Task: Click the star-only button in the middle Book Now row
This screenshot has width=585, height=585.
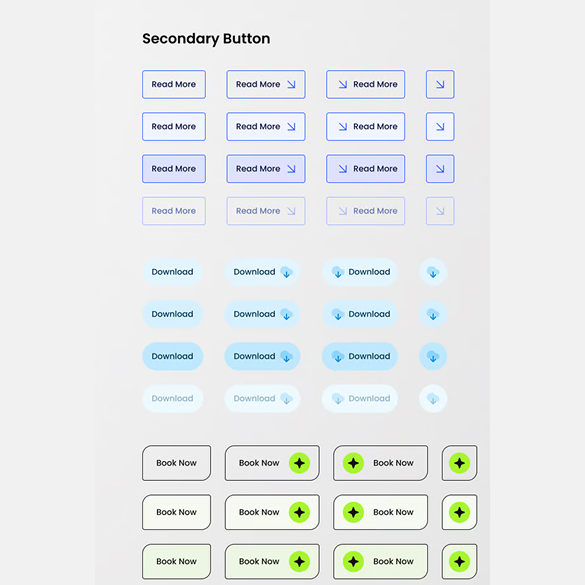Action: click(x=459, y=512)
